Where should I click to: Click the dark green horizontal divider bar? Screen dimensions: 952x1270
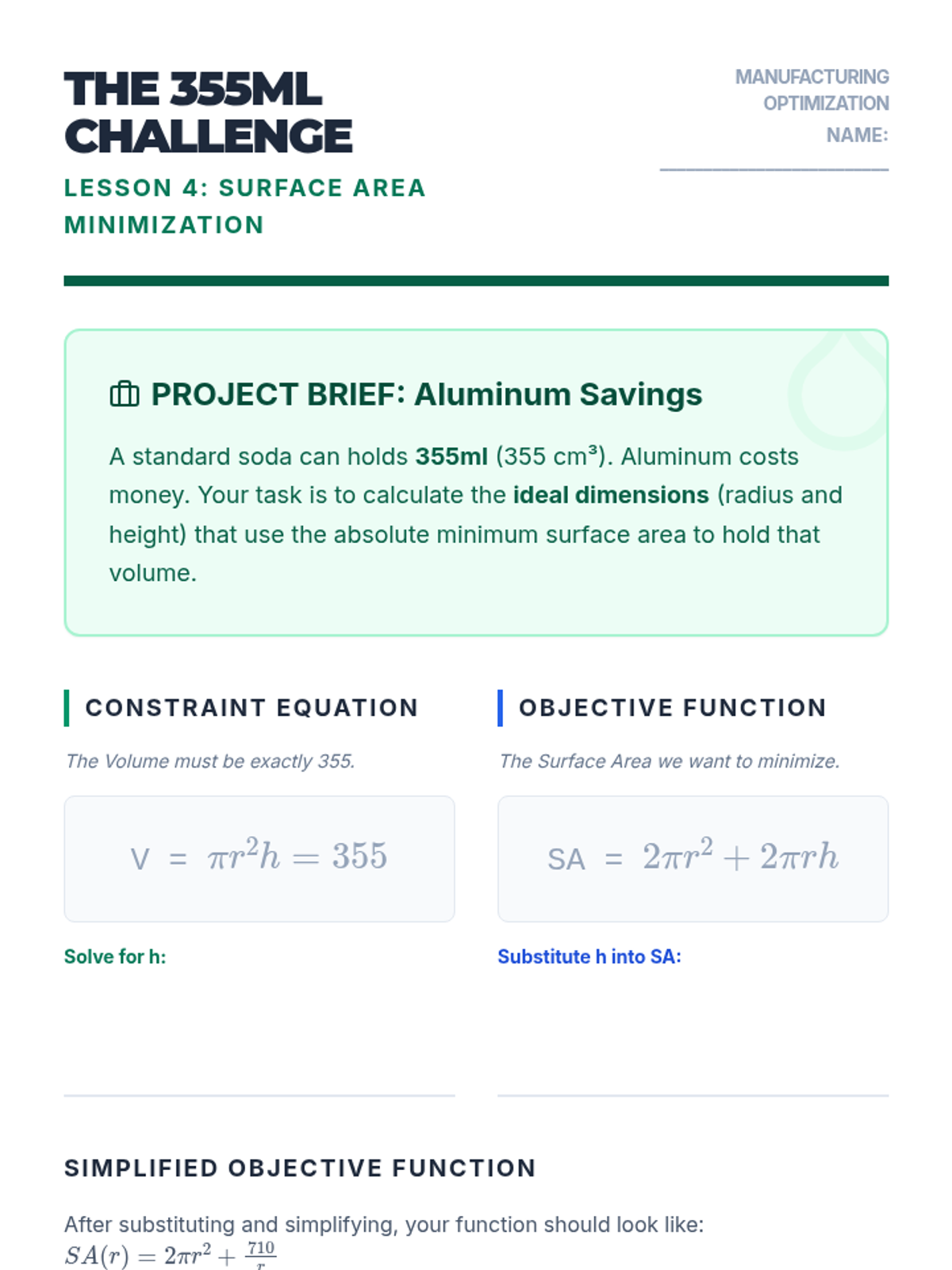(x=476, y=281)
